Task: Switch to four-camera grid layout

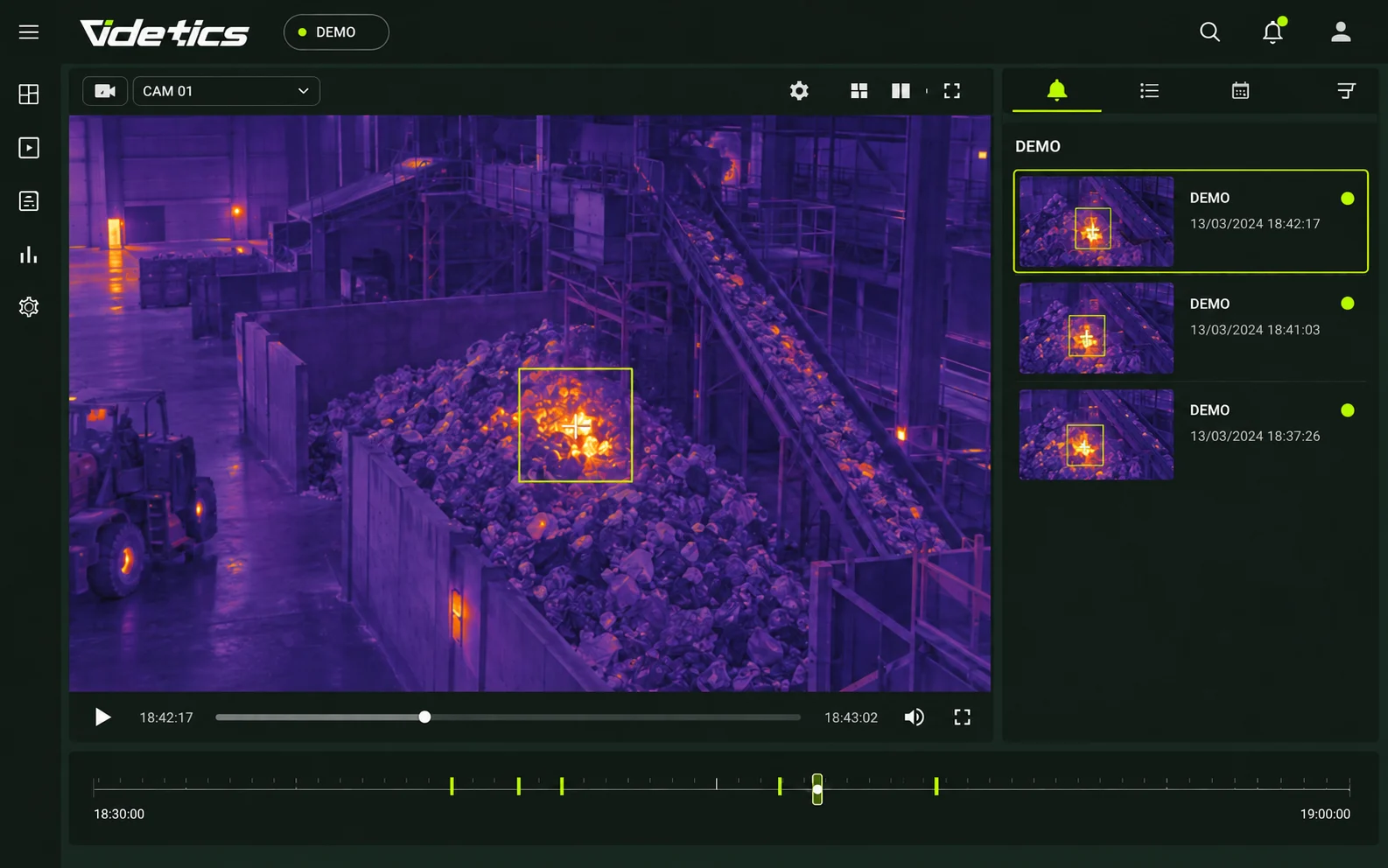Action: pos(859,91)
